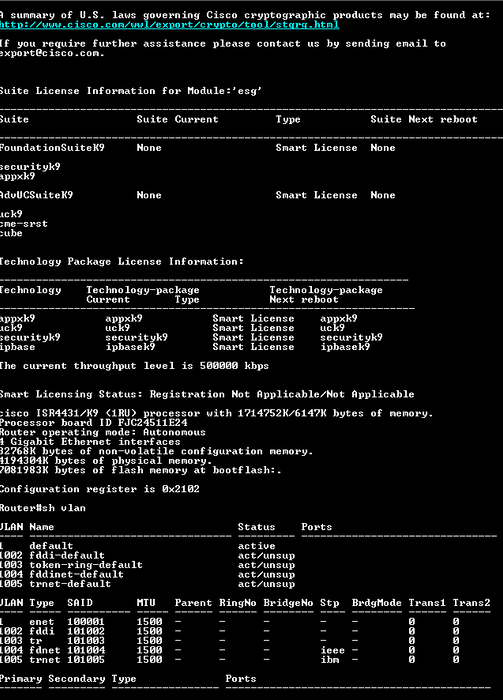Viewport: 503px width, 700px height.
Task: Click the trnet-default VLAN name
Action: (x=70, y=584)
